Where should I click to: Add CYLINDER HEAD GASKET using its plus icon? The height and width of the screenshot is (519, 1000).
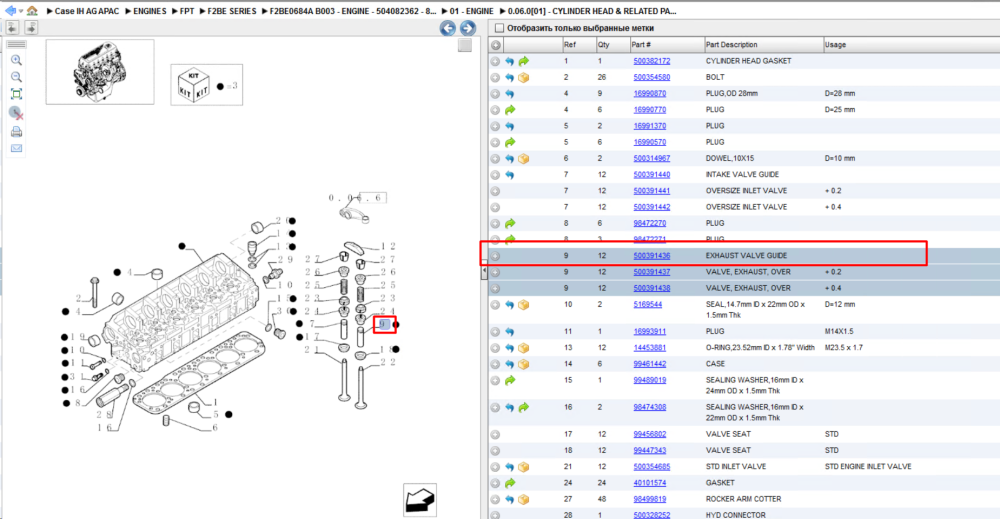click(x=496, y=61)
